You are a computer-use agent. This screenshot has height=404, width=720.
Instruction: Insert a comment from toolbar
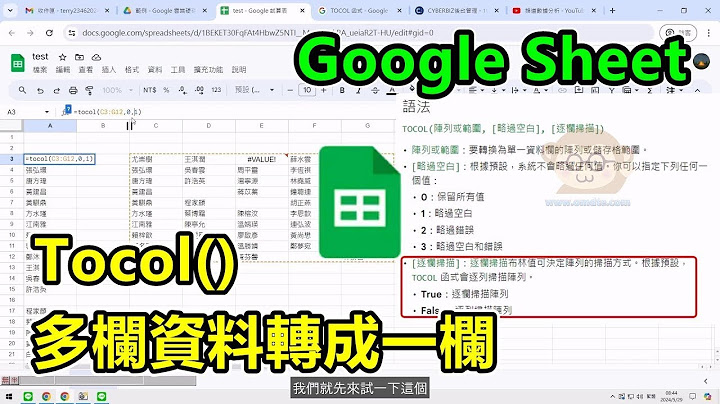click(579, 90)
